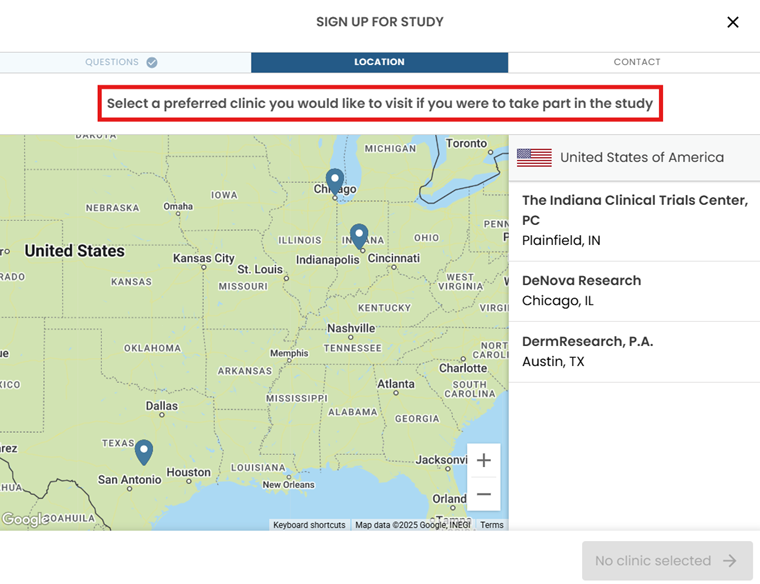Click the Memphis label on the map
Screen dimensions: 760x584
pos(289,353)
